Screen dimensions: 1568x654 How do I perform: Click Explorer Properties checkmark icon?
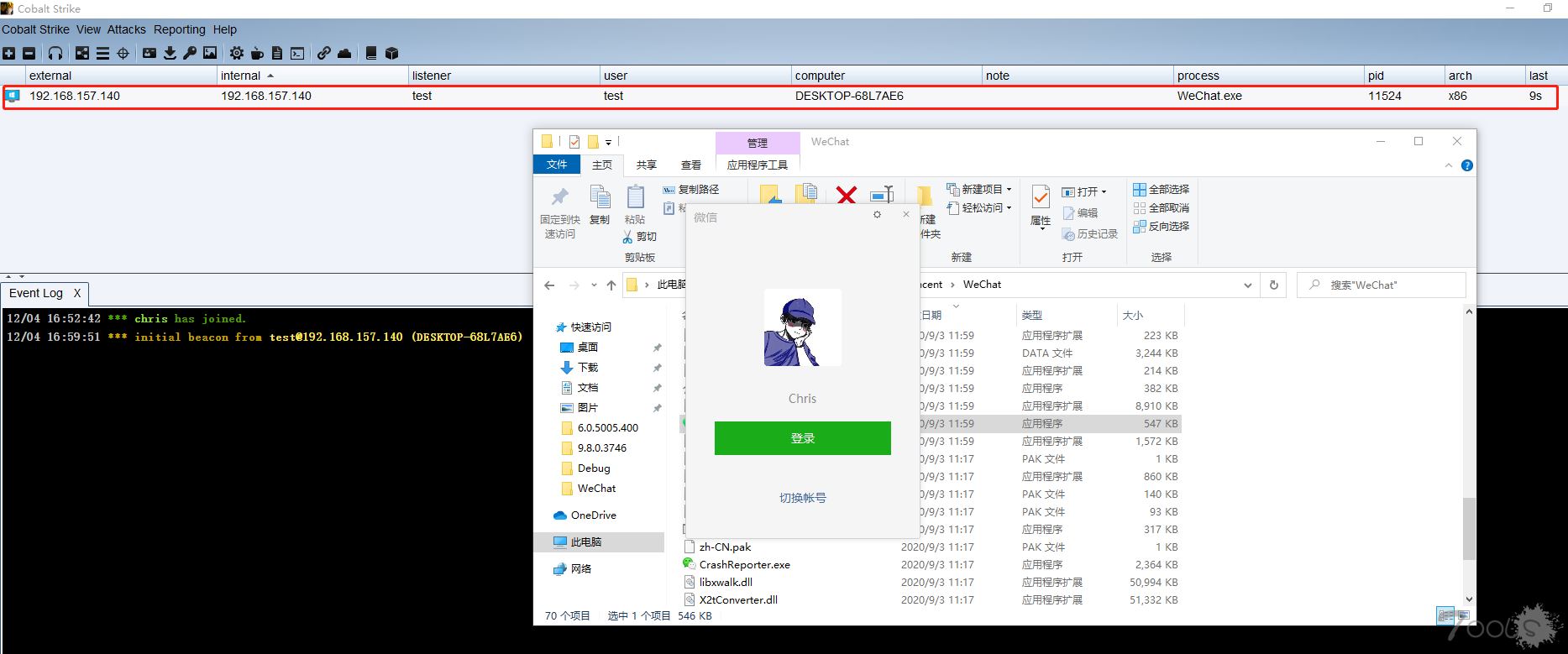1041,197
